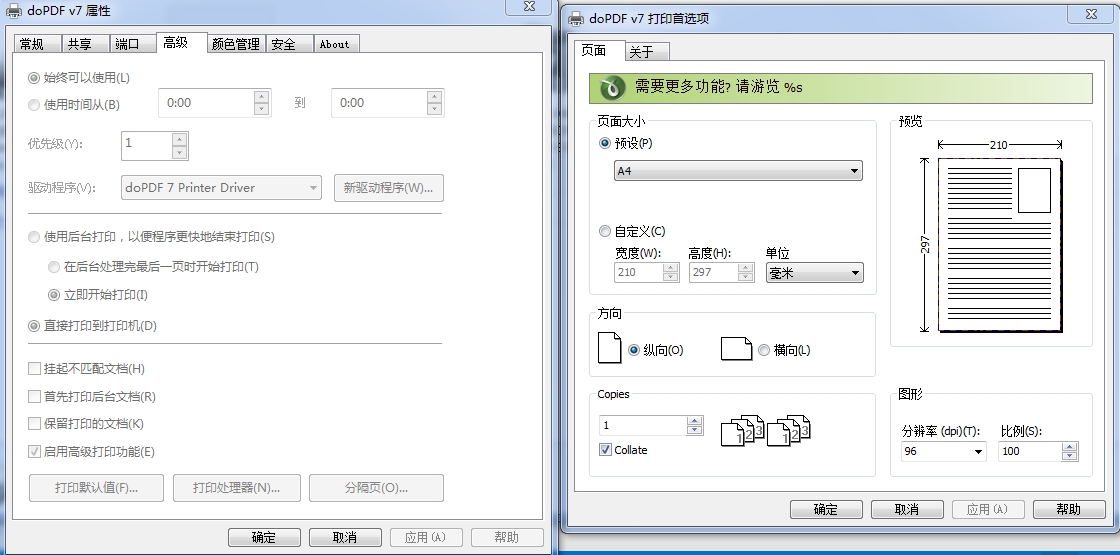Click 打印处理器(N)... button

[x=236, y=488]
